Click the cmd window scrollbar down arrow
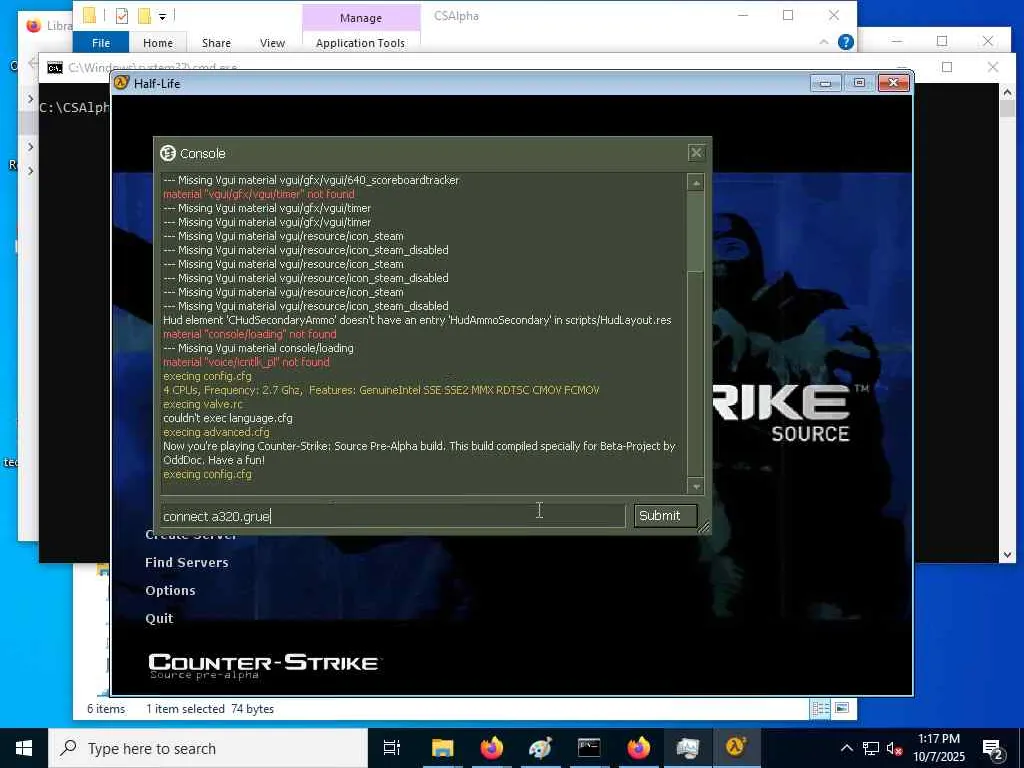Screen dimensions: 1024x768 tap(1006, 555)
